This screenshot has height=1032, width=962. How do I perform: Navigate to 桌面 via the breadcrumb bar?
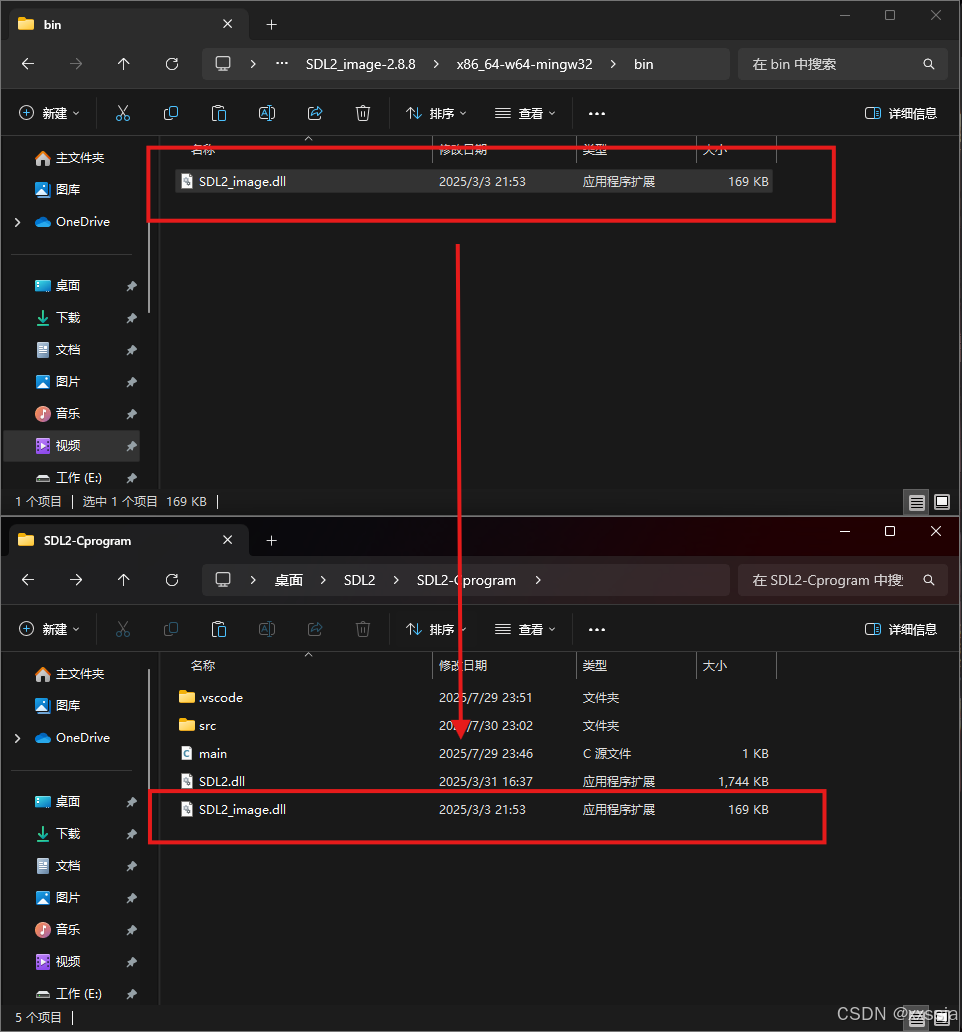(x=288, y=579)
